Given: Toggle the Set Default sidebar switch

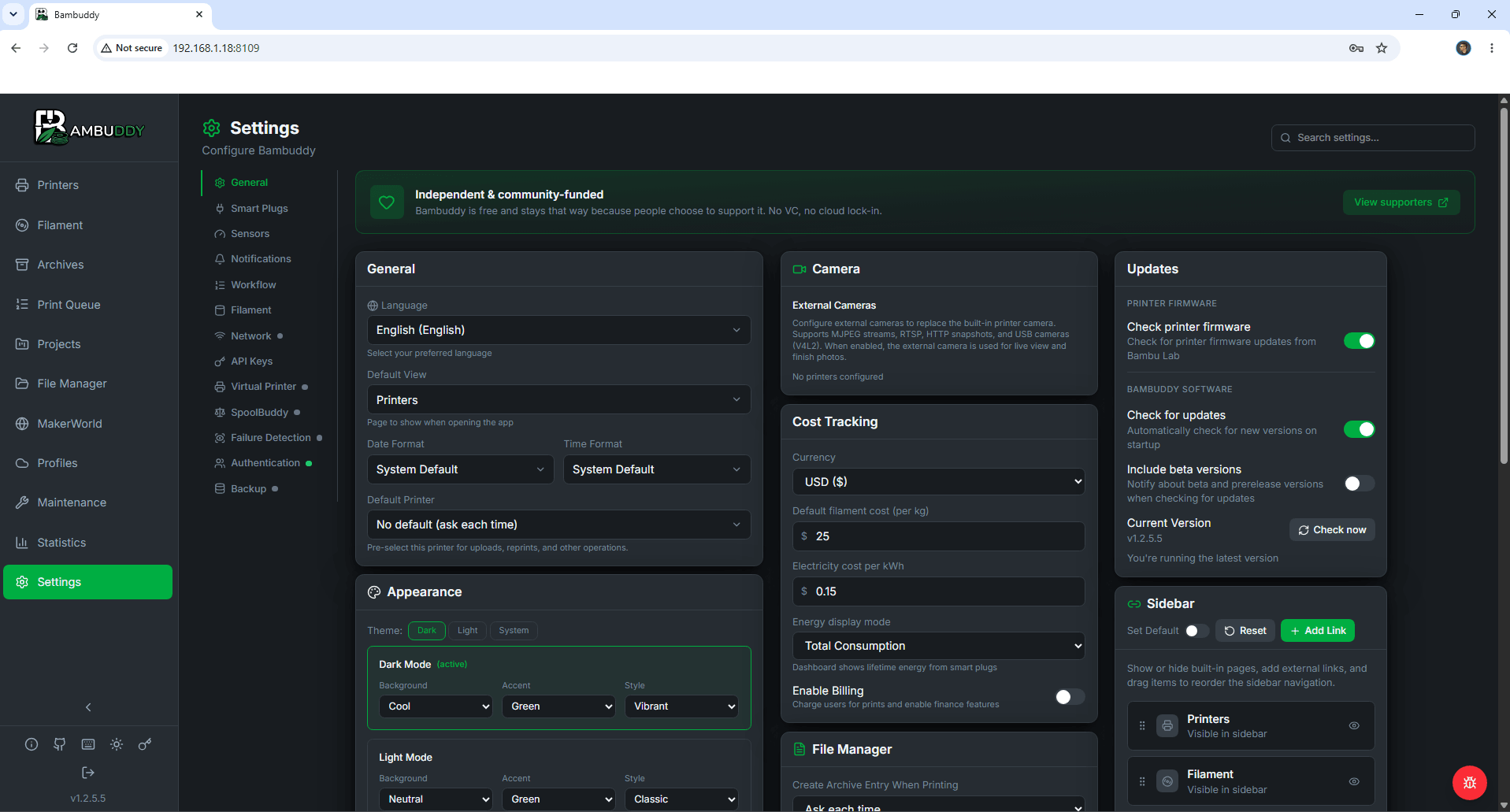Looking at the screenshot, I should coord(1197,631).
